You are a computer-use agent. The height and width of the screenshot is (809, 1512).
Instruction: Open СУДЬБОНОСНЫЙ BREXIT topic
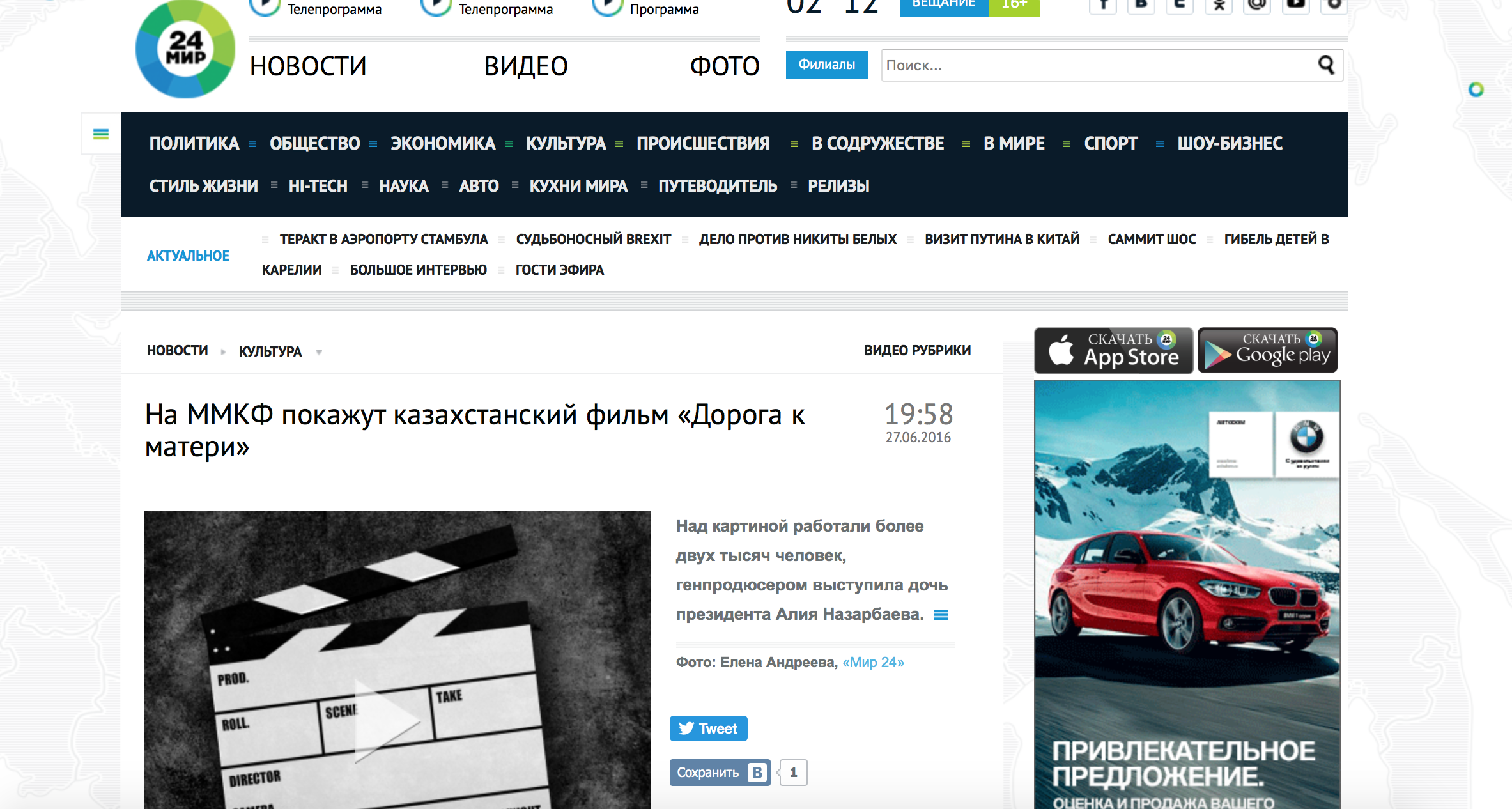(594, 239)
